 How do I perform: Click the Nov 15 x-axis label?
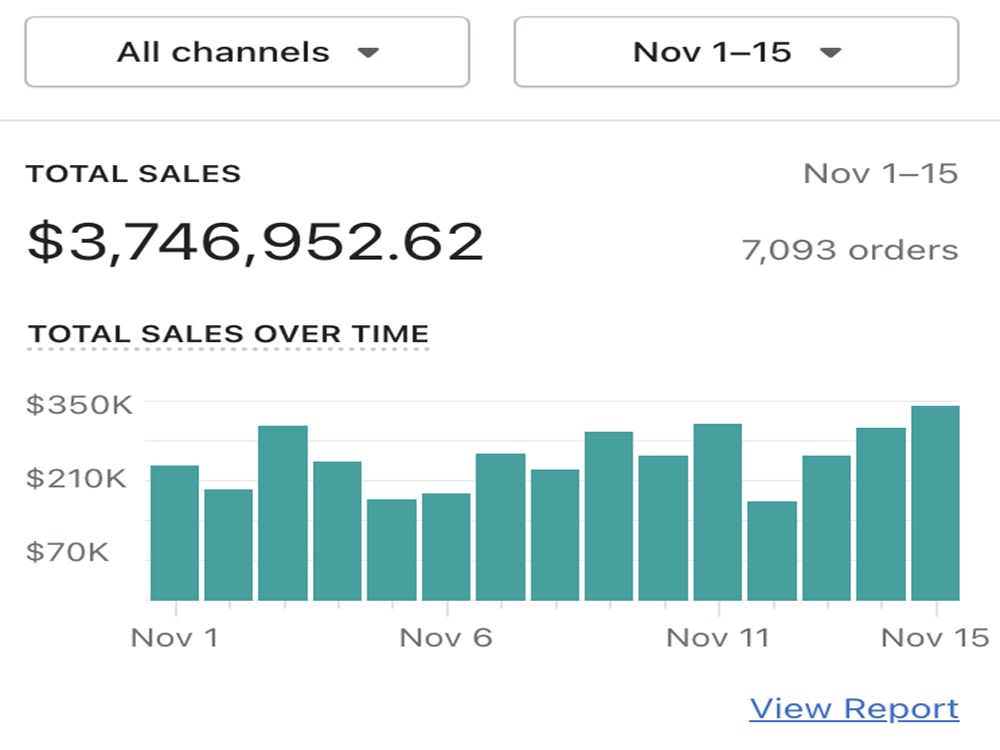click(935, 638)
